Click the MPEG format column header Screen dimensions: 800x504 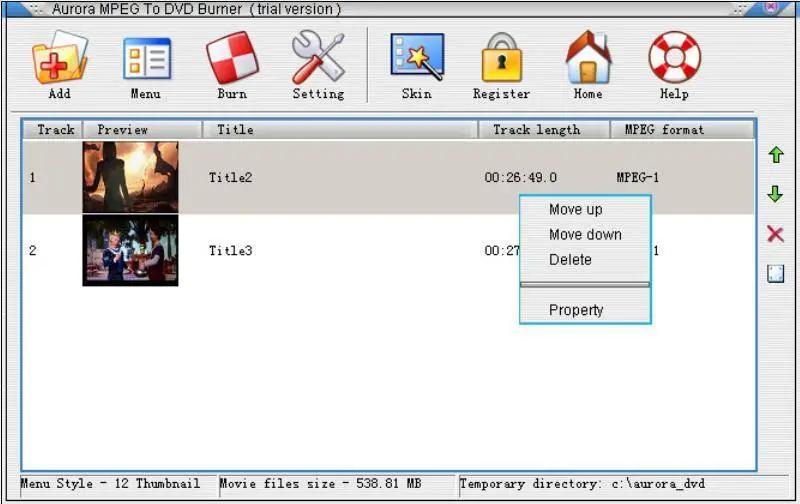pos(682,130)
